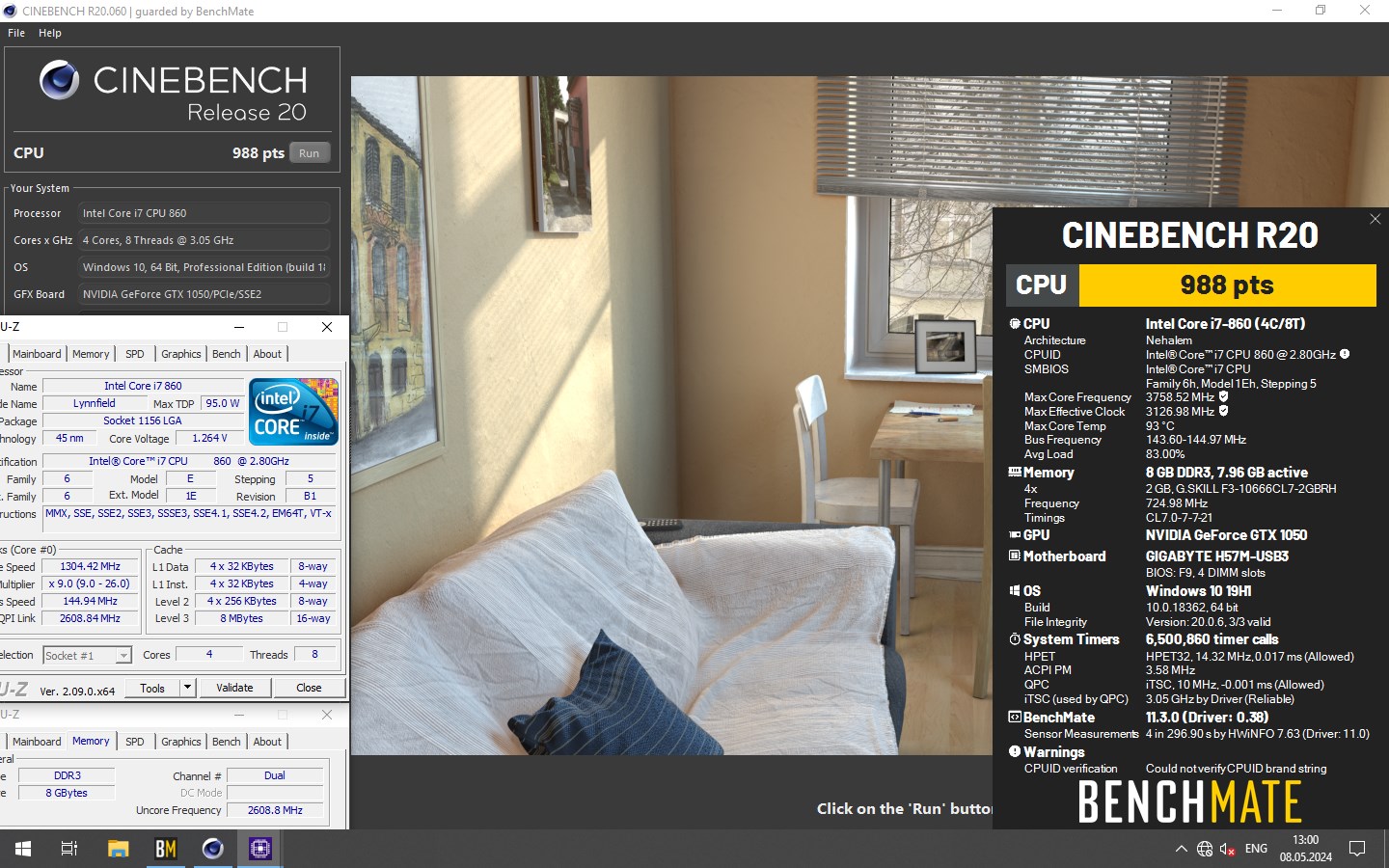This screenshot has width=1389, height=868.
Task: Click 'Could not verify CPUID brand string' warning text
Action: [x=1236, y=769]
